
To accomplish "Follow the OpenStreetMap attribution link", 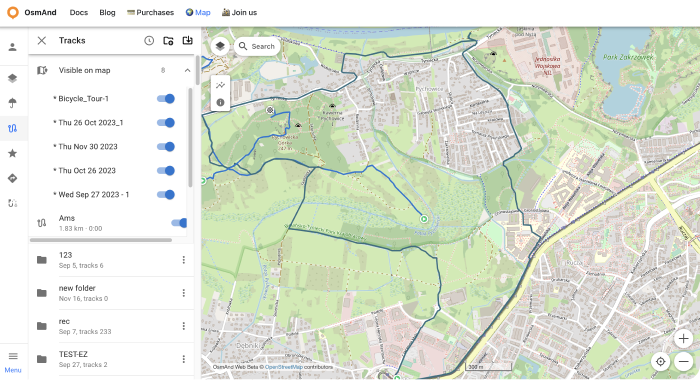I will 283,367.
